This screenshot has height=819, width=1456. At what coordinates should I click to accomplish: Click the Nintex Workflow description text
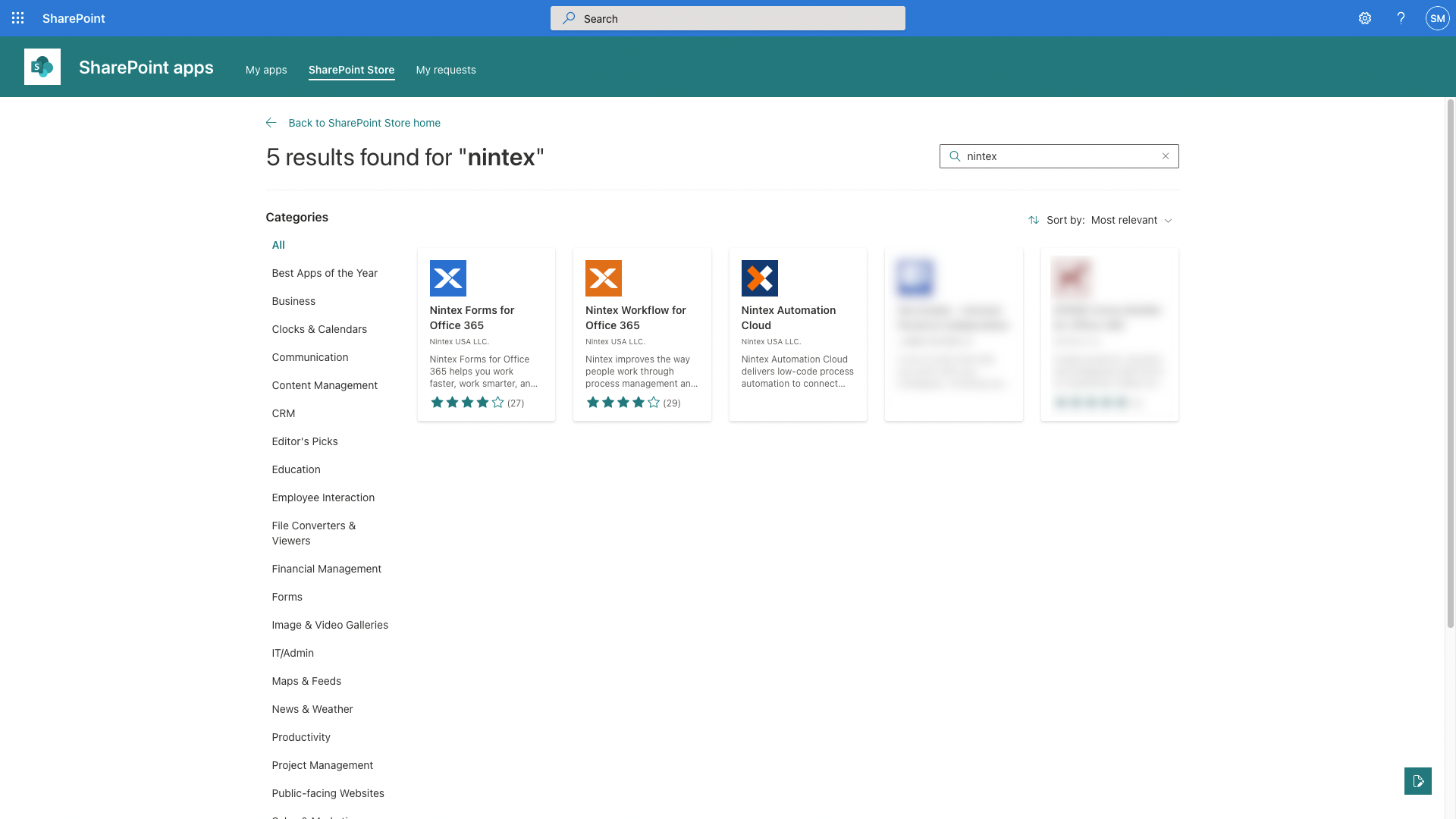(x=642, y=372)
